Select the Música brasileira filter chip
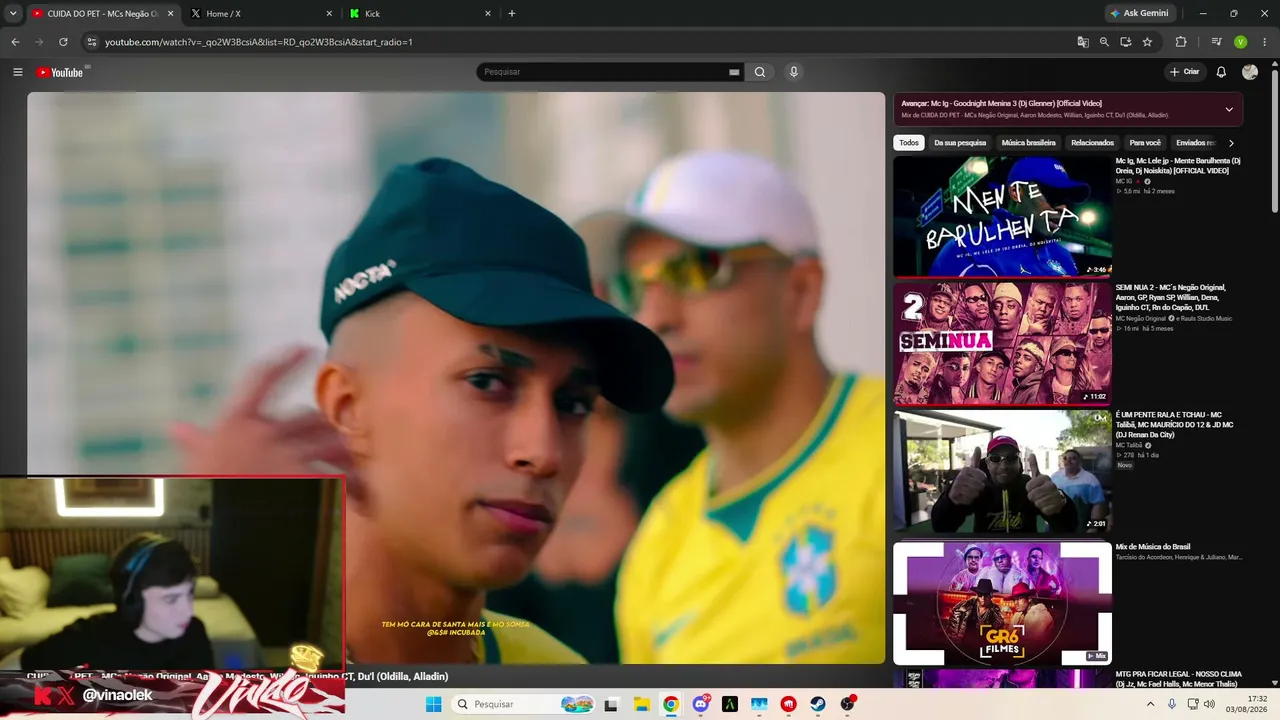The height and width of the screenshot is (720, 1280). point(1029,143)
